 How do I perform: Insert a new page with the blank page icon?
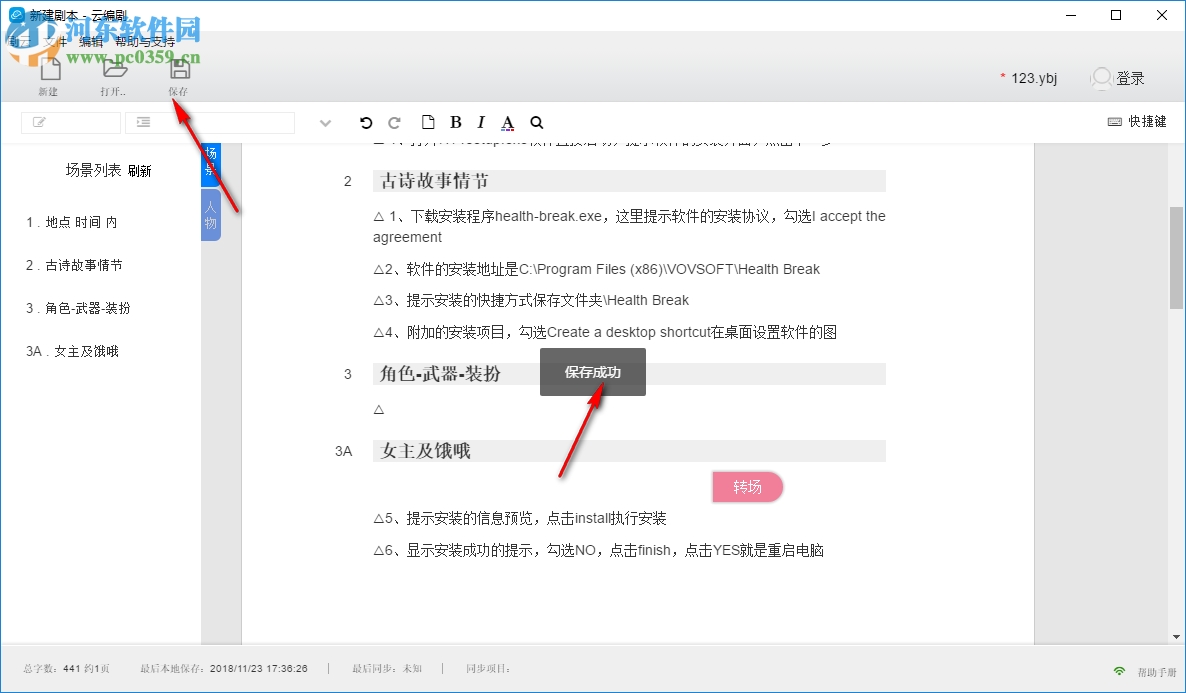coord(428,121)
